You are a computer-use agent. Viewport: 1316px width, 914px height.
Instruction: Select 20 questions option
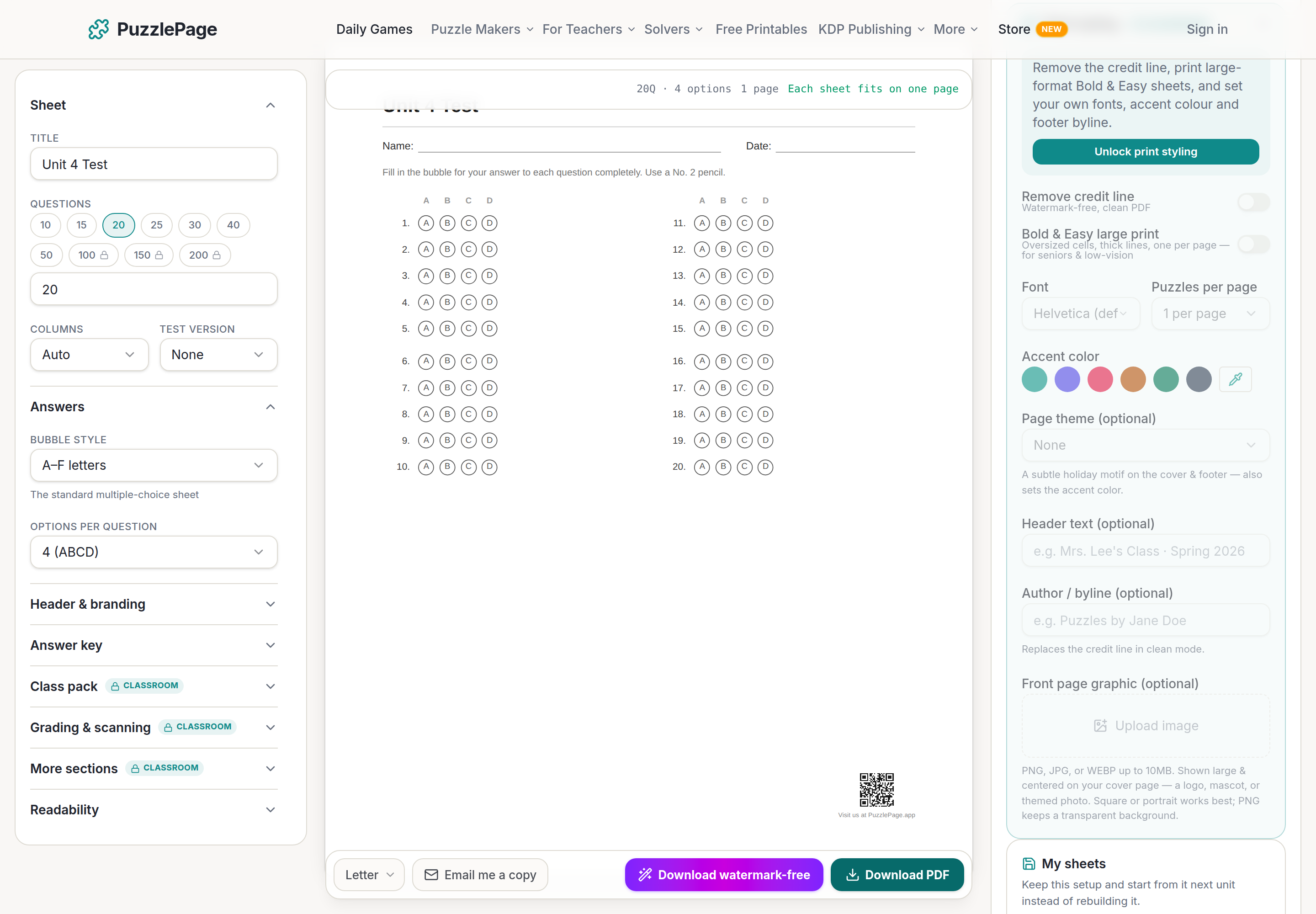(118, 225)
